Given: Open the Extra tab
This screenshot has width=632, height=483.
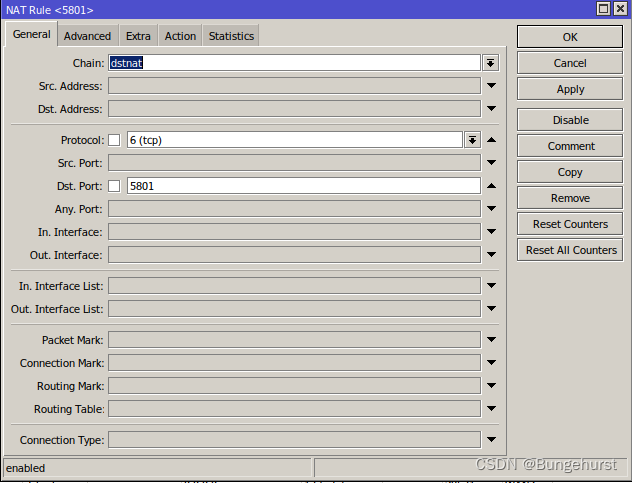Looking at the screenshot, I should pyautogui.click(x=138, y=36).
